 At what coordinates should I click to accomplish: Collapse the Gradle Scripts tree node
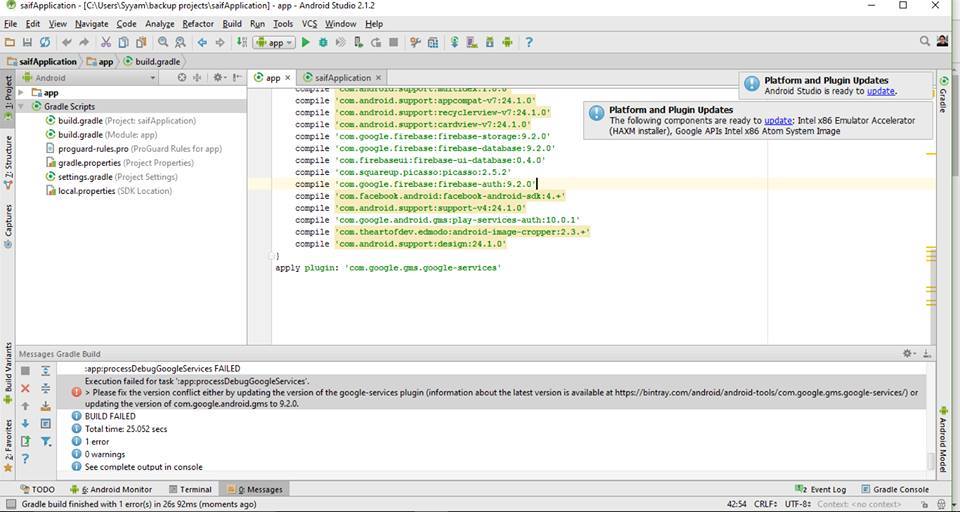(21, 107)
